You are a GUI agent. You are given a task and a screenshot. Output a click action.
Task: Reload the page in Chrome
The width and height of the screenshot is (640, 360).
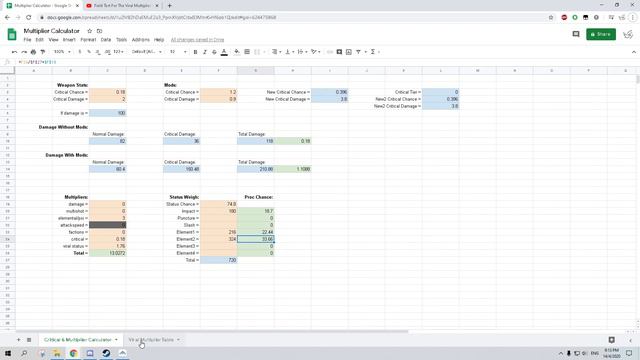(29, 18)
